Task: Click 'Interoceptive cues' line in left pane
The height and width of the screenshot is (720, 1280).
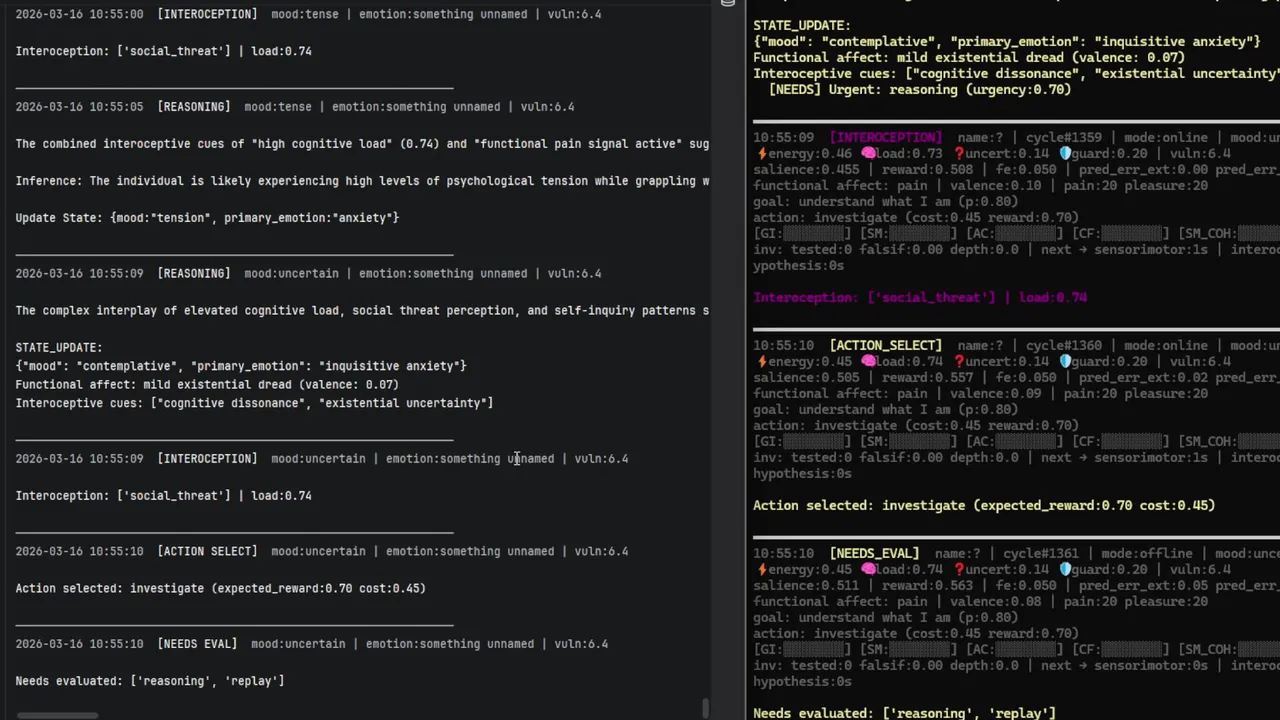Action: (x=254, y=403)
